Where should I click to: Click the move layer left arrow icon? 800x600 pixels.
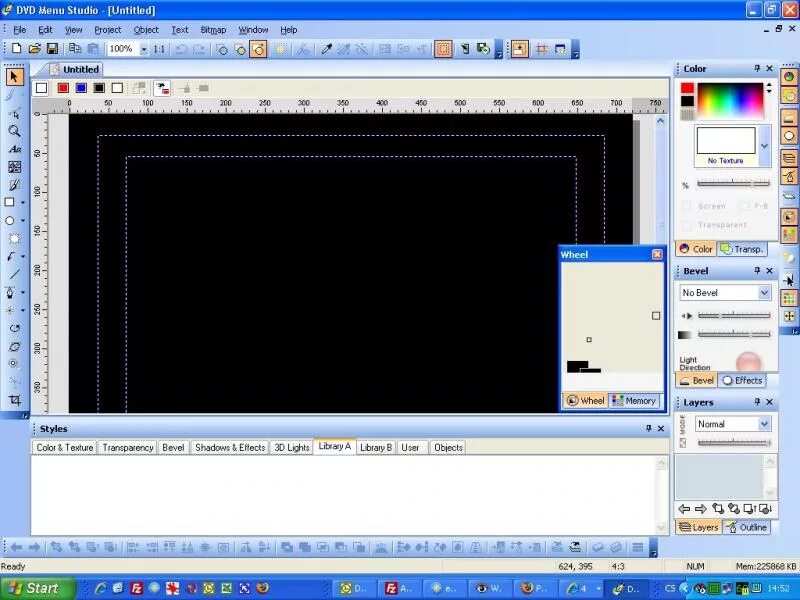685,509
